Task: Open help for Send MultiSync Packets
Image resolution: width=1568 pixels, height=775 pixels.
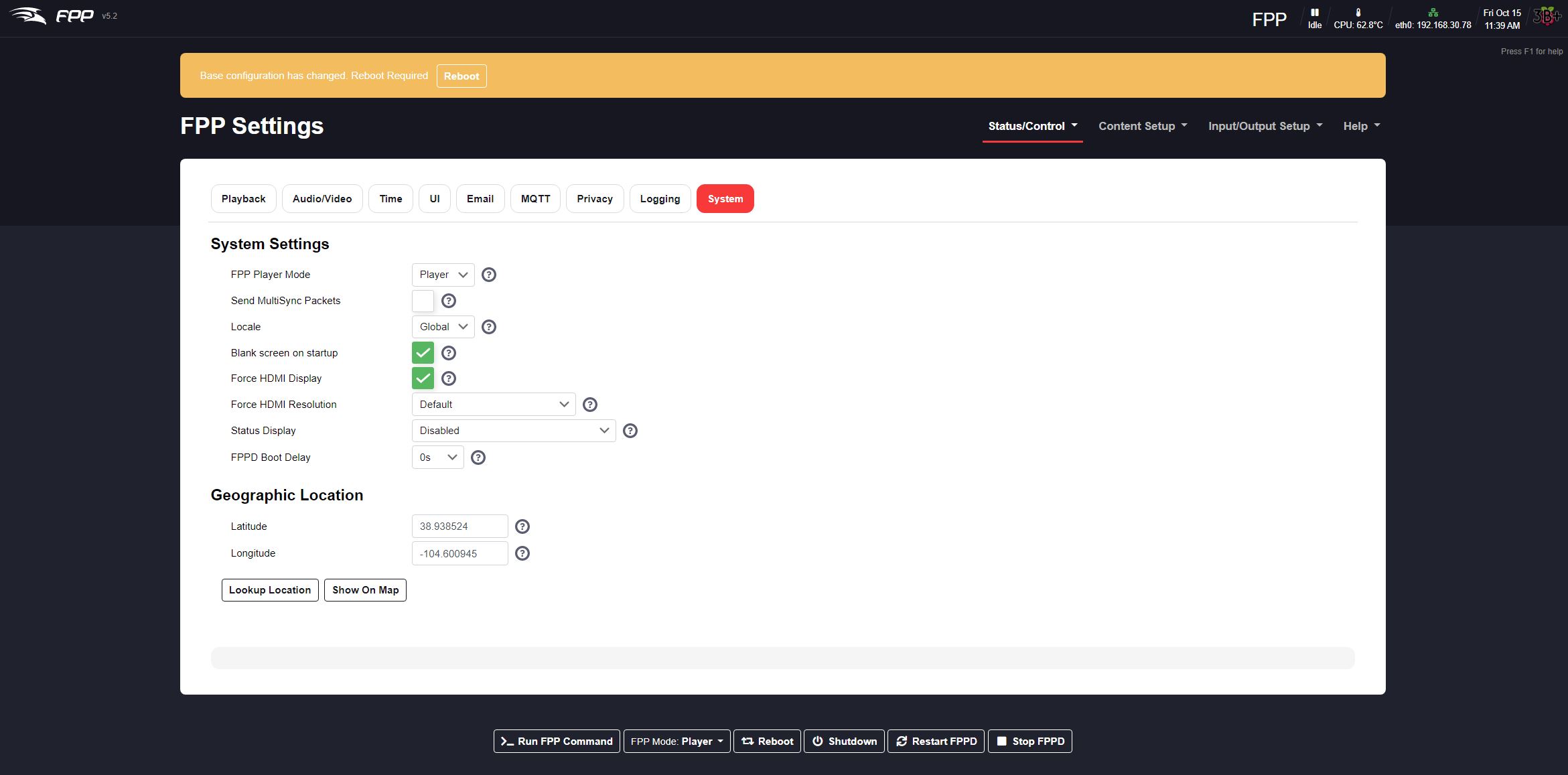Action: pyautogui.click(x=449, y=301)
